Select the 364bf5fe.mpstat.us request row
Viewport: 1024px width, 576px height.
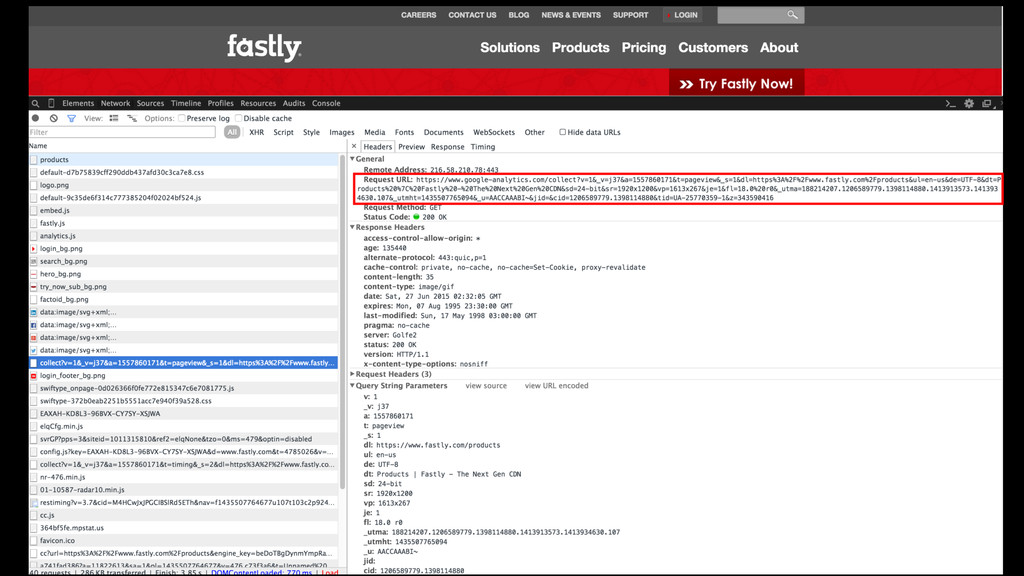click(184, 528)
